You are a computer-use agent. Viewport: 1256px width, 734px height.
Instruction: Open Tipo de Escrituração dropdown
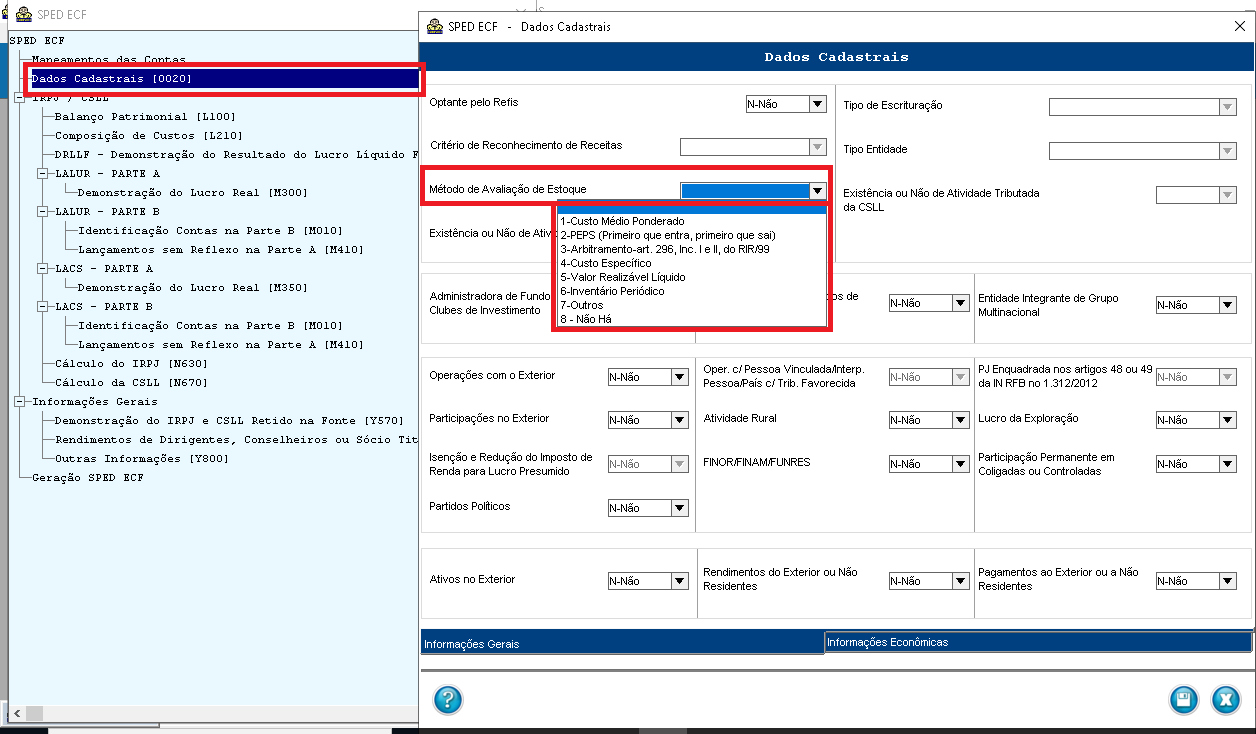(1228, 107)
